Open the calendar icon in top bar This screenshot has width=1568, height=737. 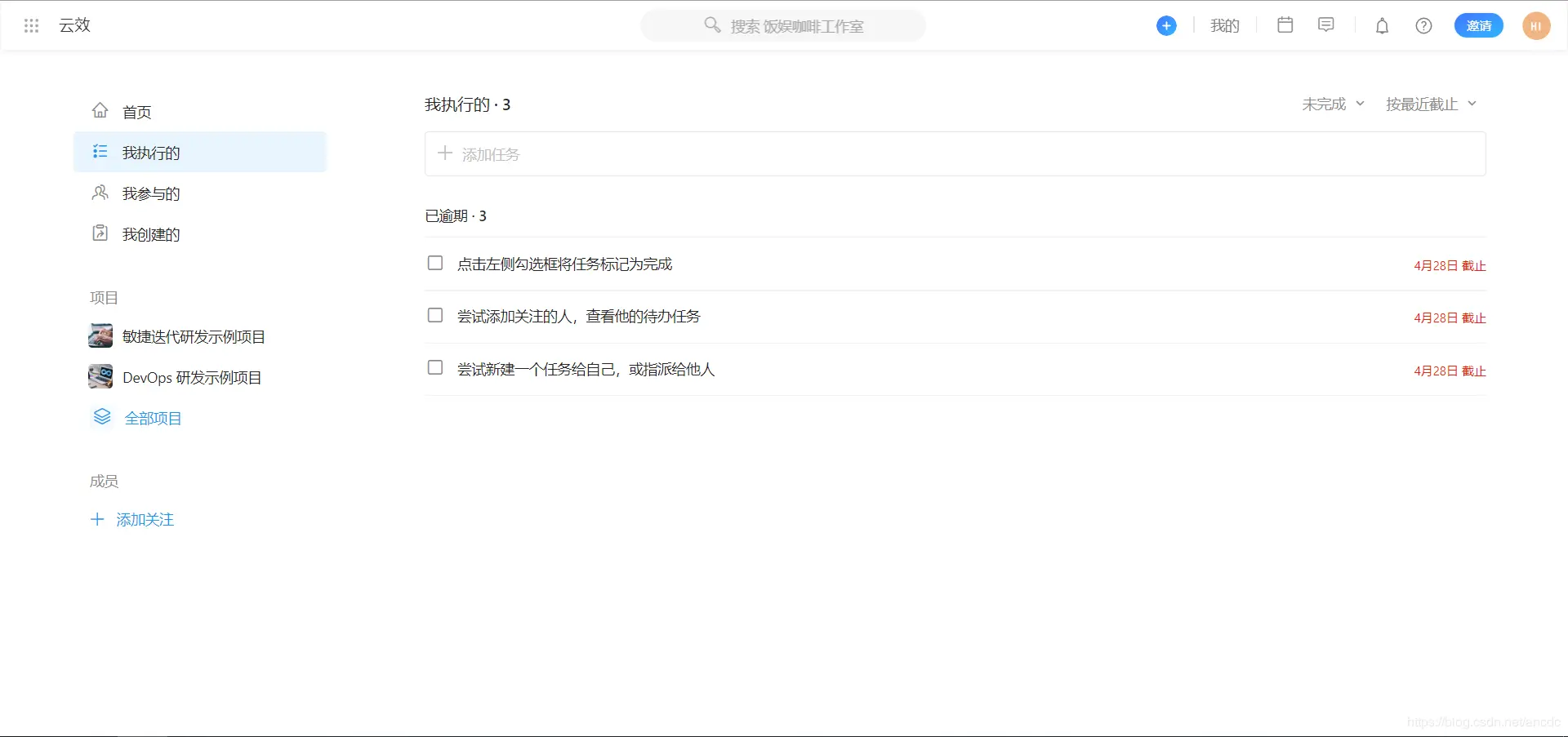point(1285,25)
